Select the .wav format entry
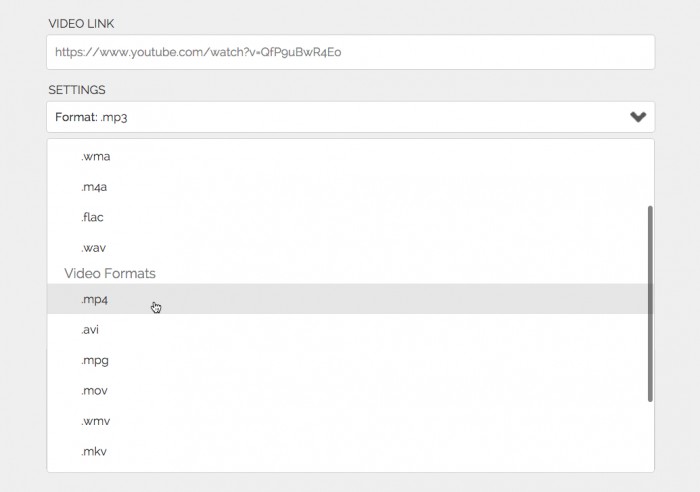The image size is (700, 492). (94, 248)
